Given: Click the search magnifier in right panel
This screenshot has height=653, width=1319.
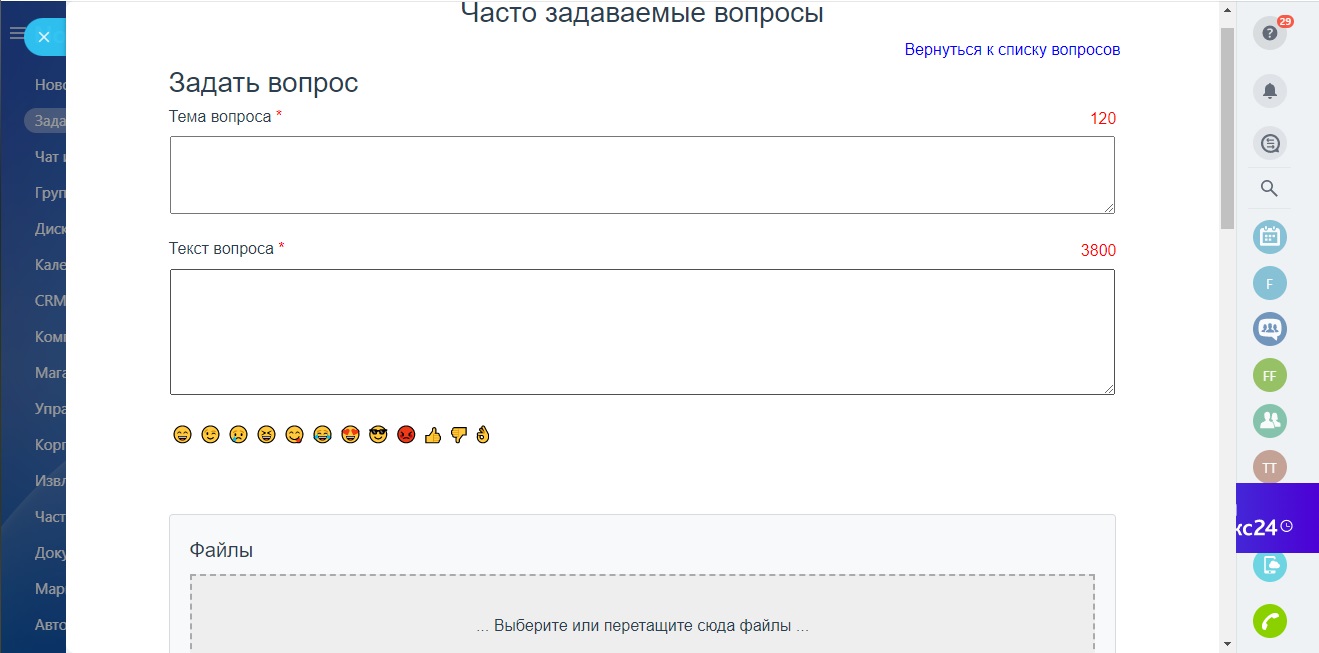Looking at the screenshot, I should point(1269,188).
